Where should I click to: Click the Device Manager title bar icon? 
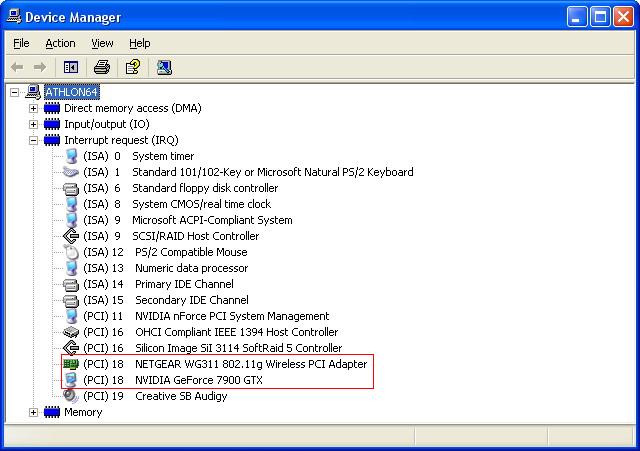click(14, 16)
